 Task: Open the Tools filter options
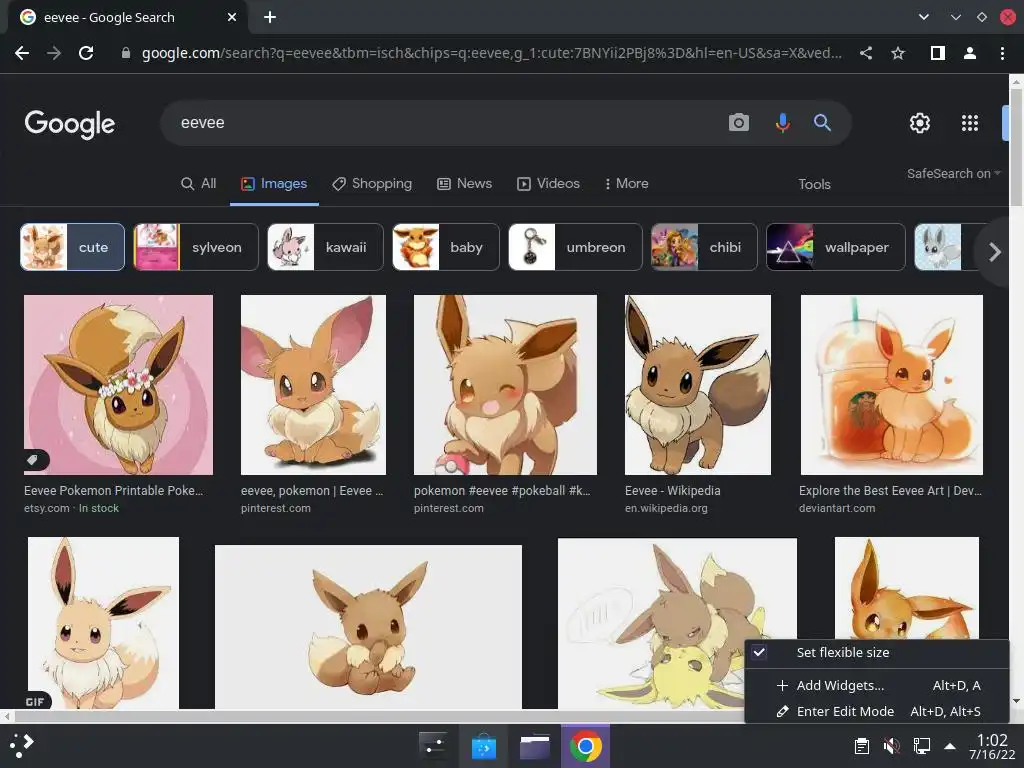pos(814,184)
